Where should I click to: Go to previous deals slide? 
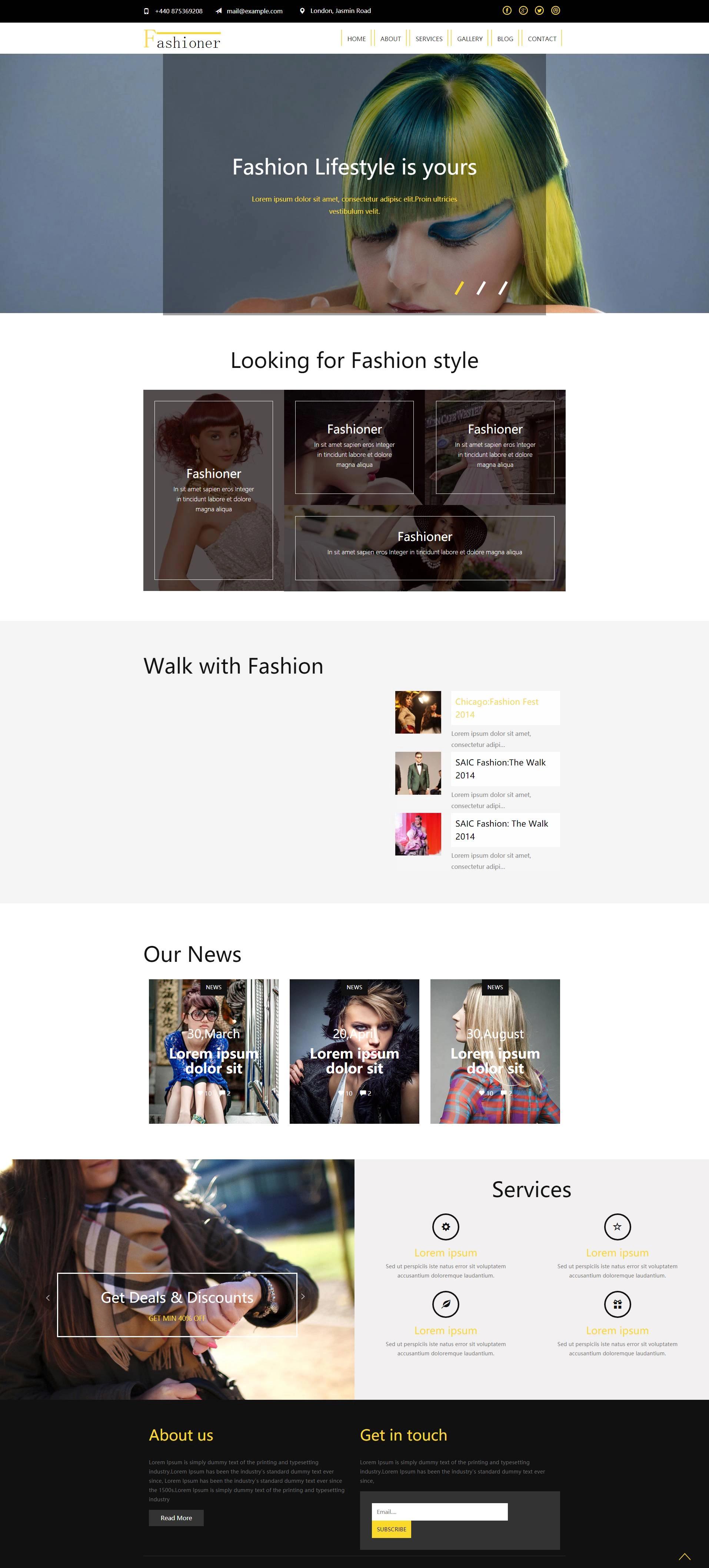(x=48, y=1297)
